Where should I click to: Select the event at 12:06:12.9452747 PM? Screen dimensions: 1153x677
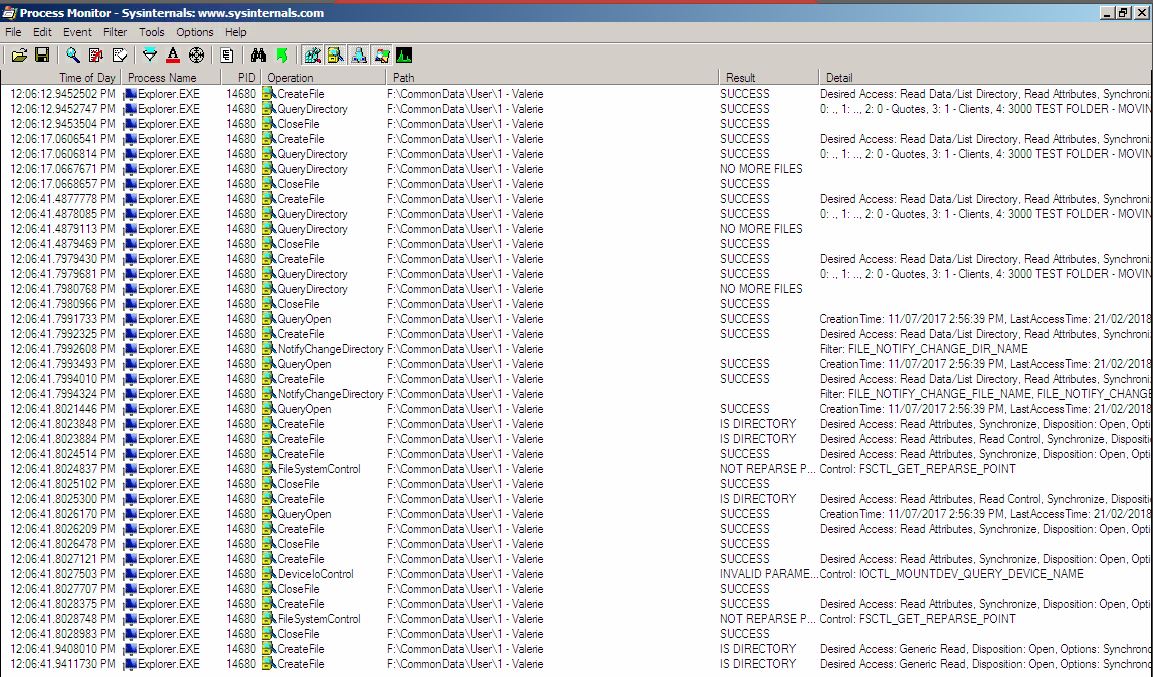tap(576, 109)
